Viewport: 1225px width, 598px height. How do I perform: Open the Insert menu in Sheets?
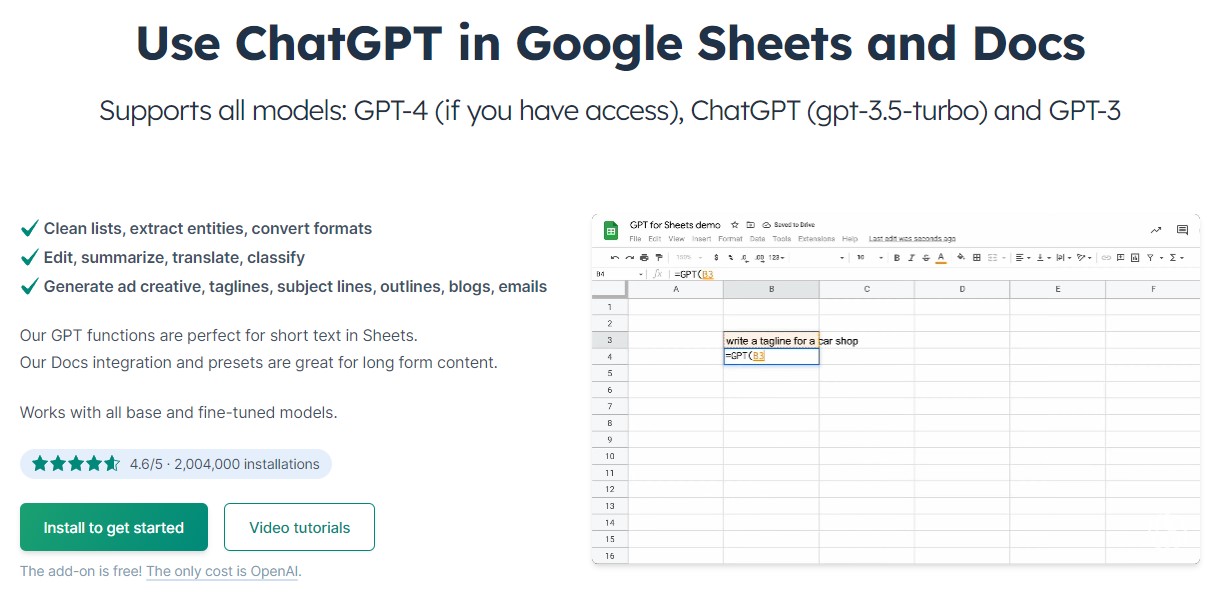702,239
